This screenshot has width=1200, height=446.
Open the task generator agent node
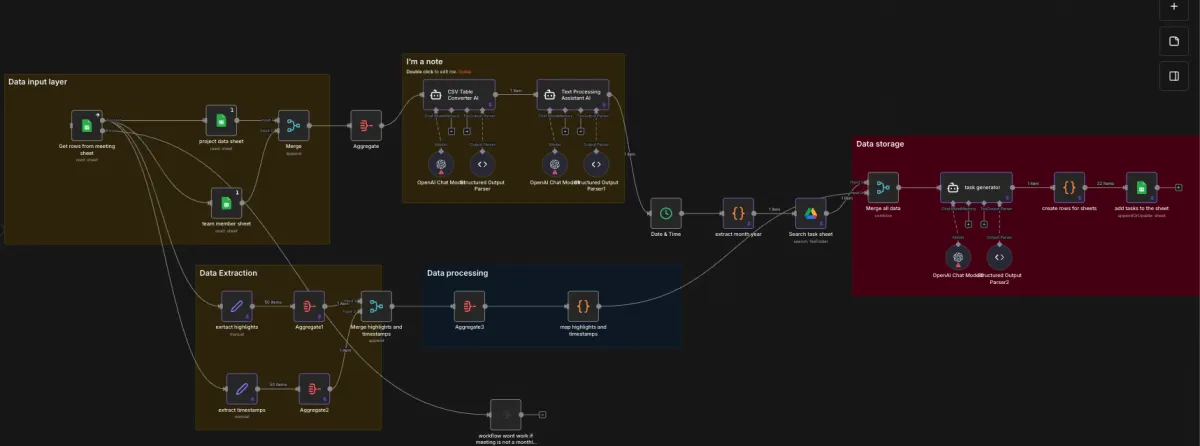pos(977,187)
